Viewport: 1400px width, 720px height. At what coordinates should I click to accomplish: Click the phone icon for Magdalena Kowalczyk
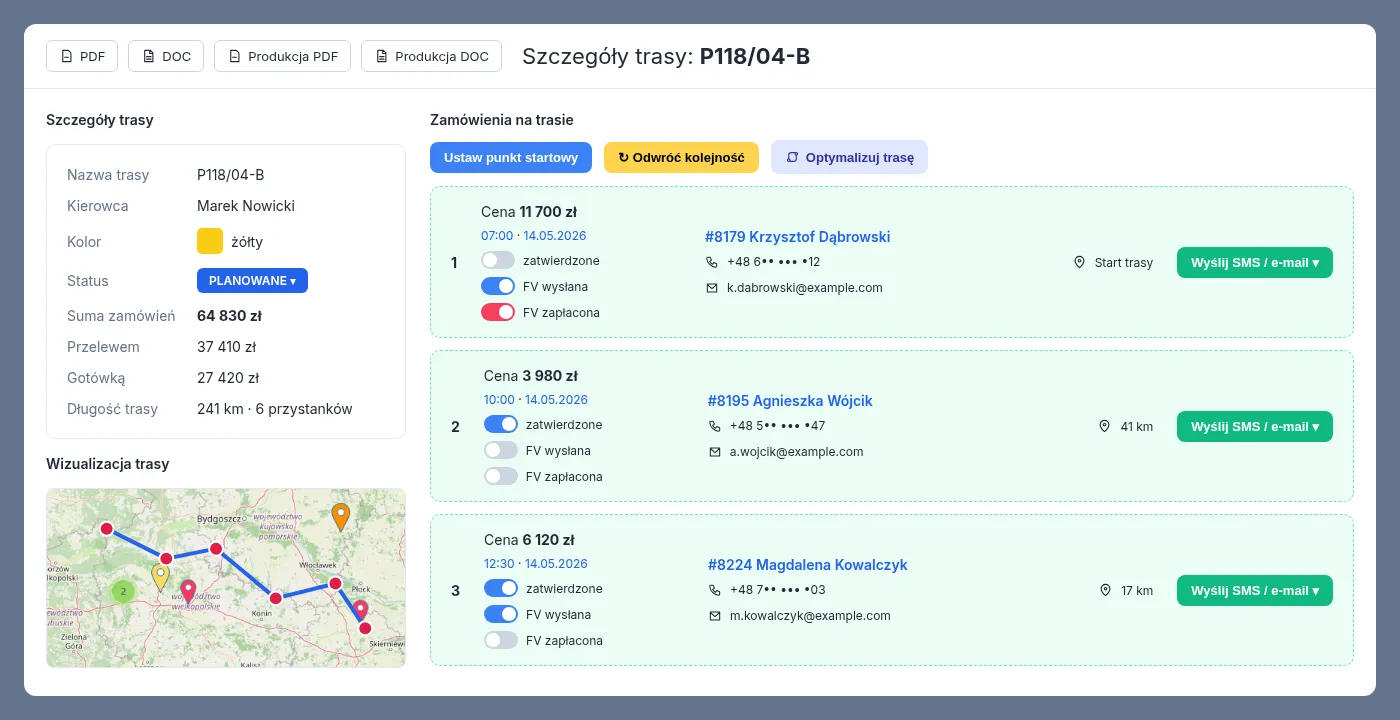pos(714,590)
